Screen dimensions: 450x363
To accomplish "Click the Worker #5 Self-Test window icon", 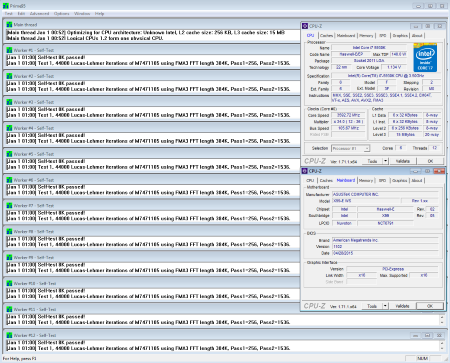I will 9,154.
